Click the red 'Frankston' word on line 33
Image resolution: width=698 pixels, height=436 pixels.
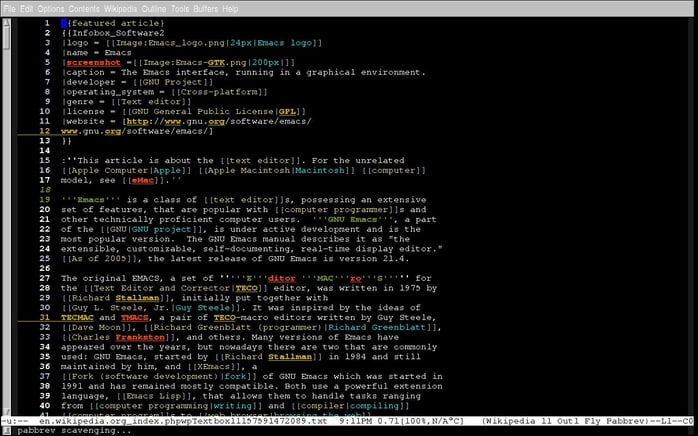(x=140, y=337)
